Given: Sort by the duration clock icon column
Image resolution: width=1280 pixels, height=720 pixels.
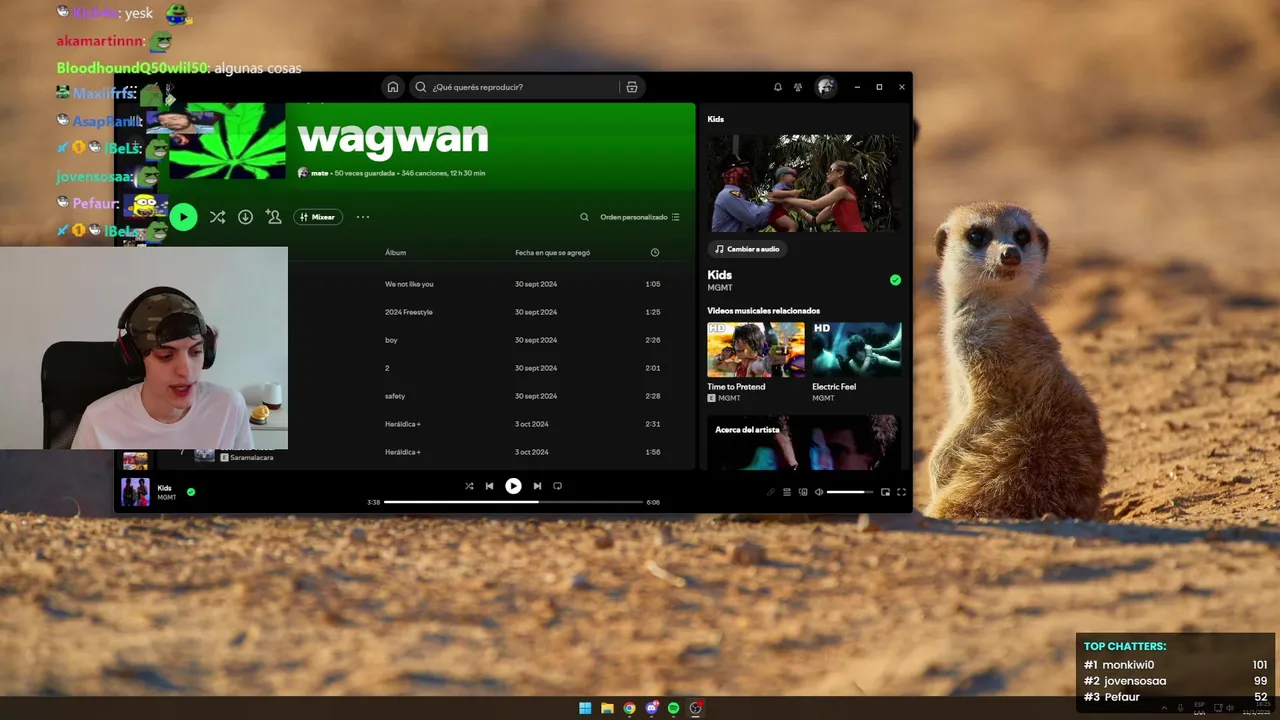Looking at the screenshot, I should pos(655,253).
